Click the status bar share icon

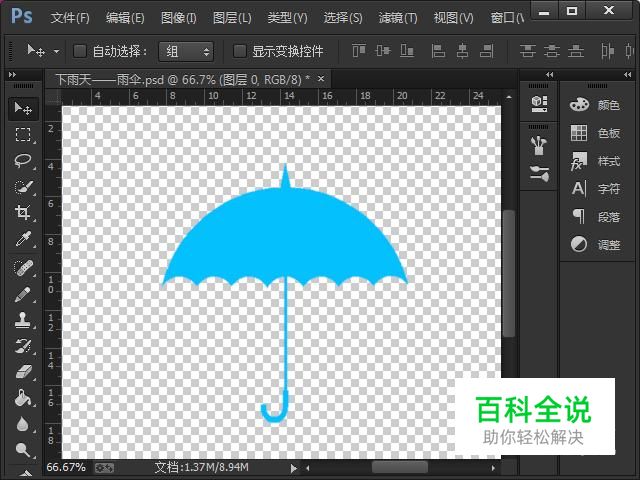(104, 468)
